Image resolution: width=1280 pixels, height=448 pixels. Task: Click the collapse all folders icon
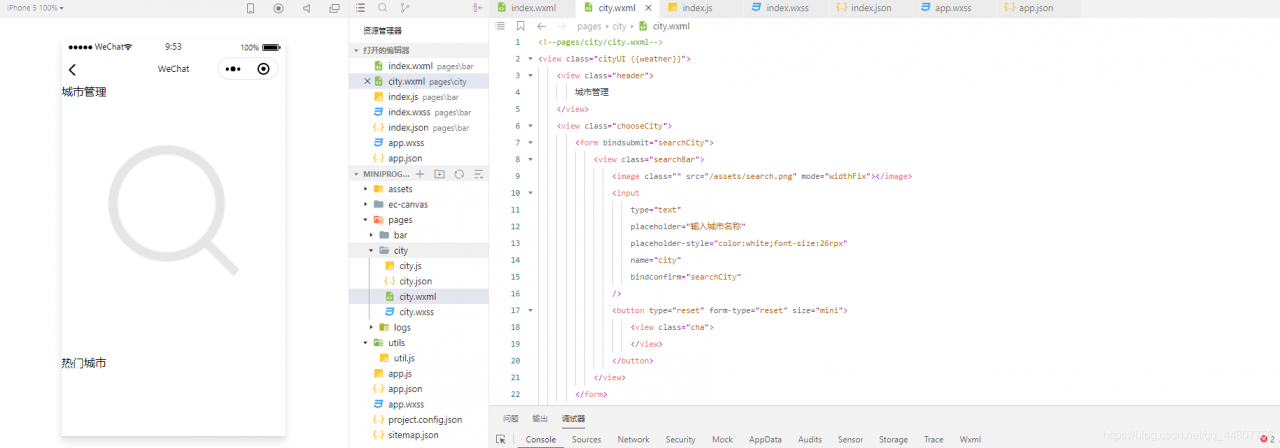tap(478, 174)
